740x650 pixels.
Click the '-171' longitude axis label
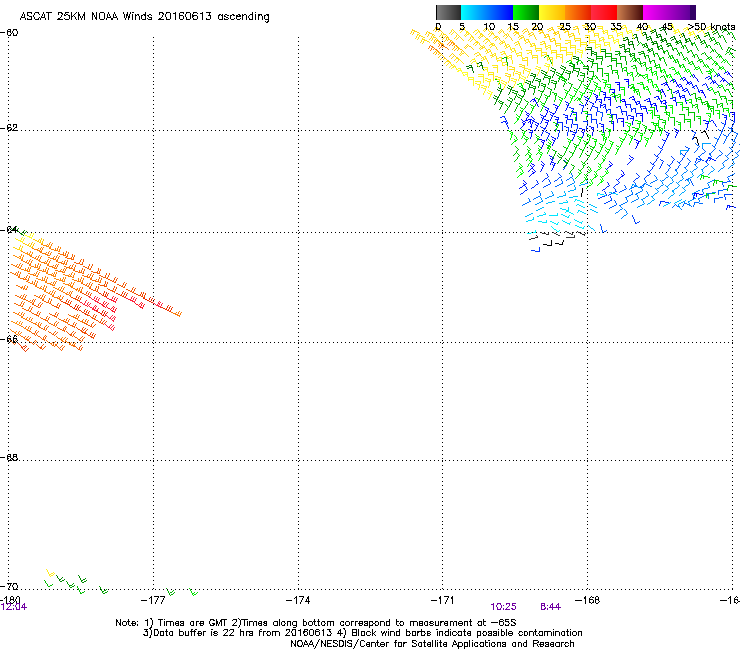tap(442, 600)
